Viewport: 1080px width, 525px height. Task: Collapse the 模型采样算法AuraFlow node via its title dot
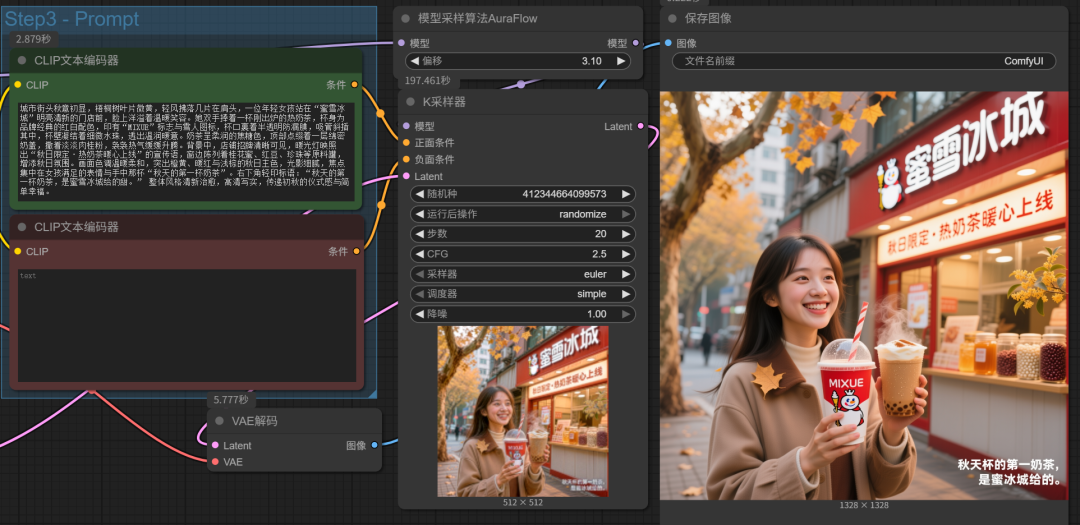click(x=406, y=19)
